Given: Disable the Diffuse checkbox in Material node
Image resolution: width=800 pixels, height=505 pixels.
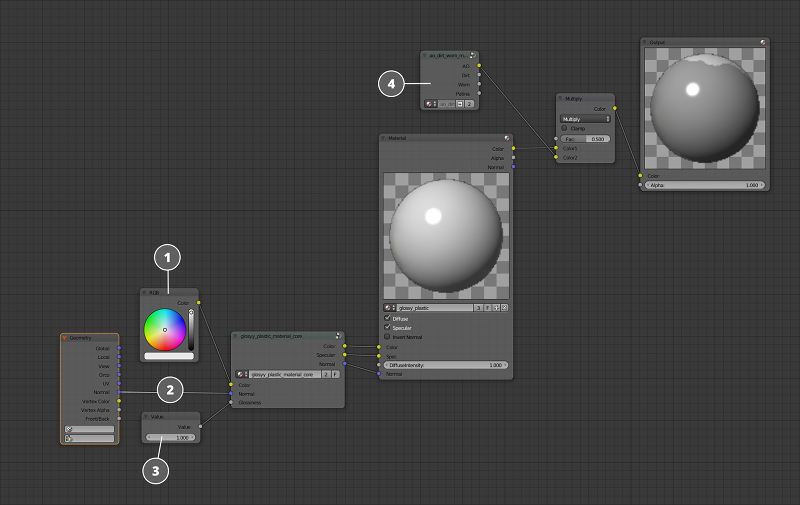Looking at the screenshot, I should pyautogui.click(x=388, y=318).
